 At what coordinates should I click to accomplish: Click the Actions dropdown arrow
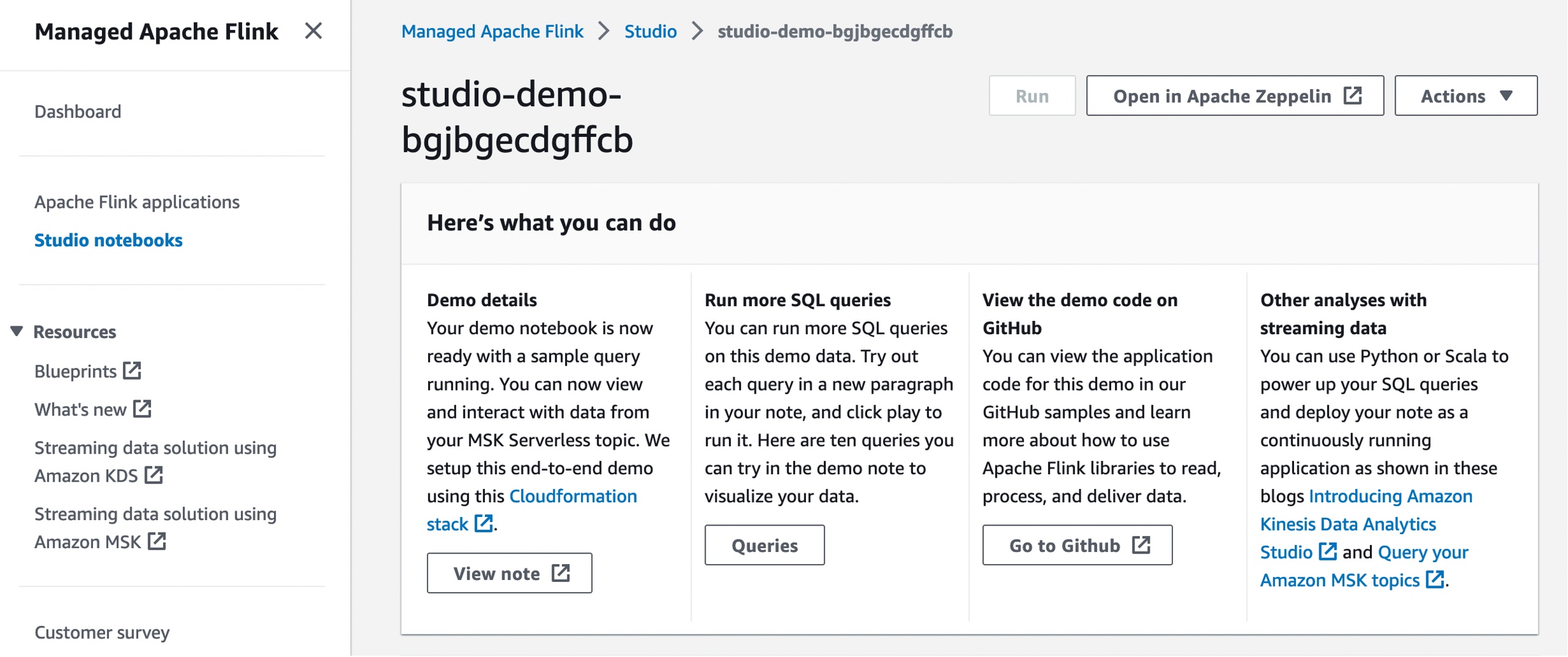[x=1506, y=96]
